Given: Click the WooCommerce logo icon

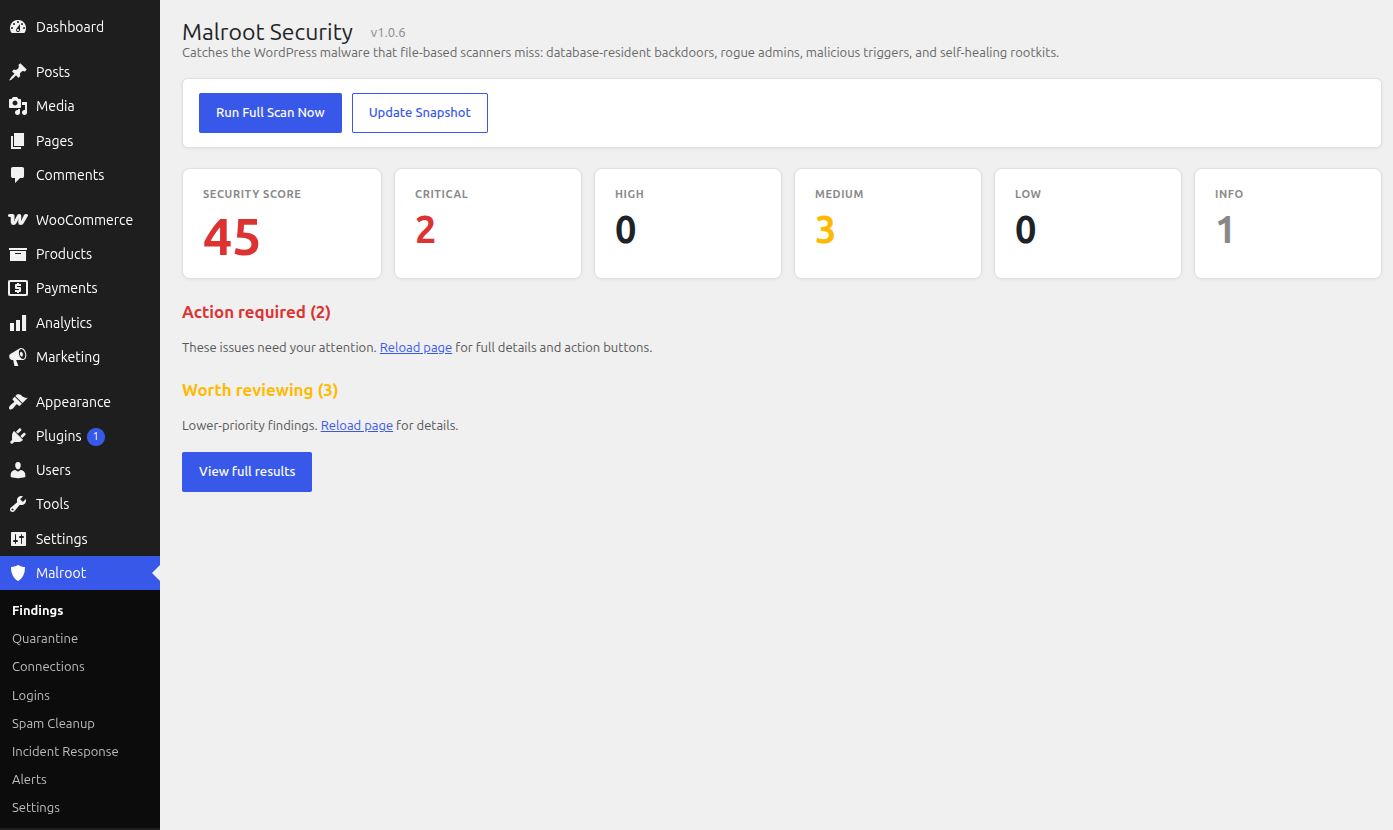Looking at the screenshot, I should (18, 220).
